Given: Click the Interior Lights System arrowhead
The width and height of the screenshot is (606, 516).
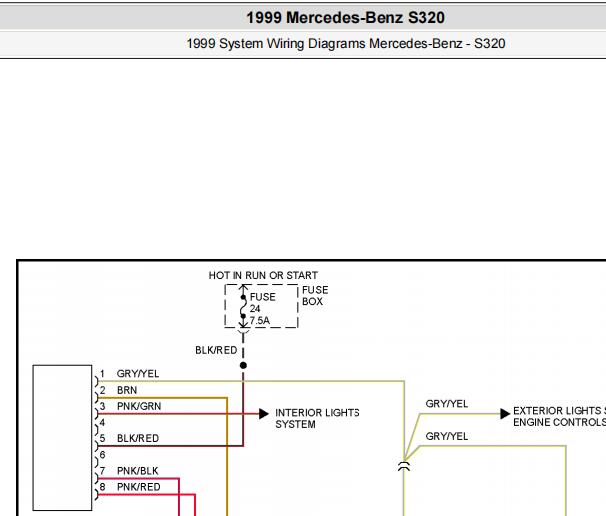Looking at the screenshot, I should (264, 414).
